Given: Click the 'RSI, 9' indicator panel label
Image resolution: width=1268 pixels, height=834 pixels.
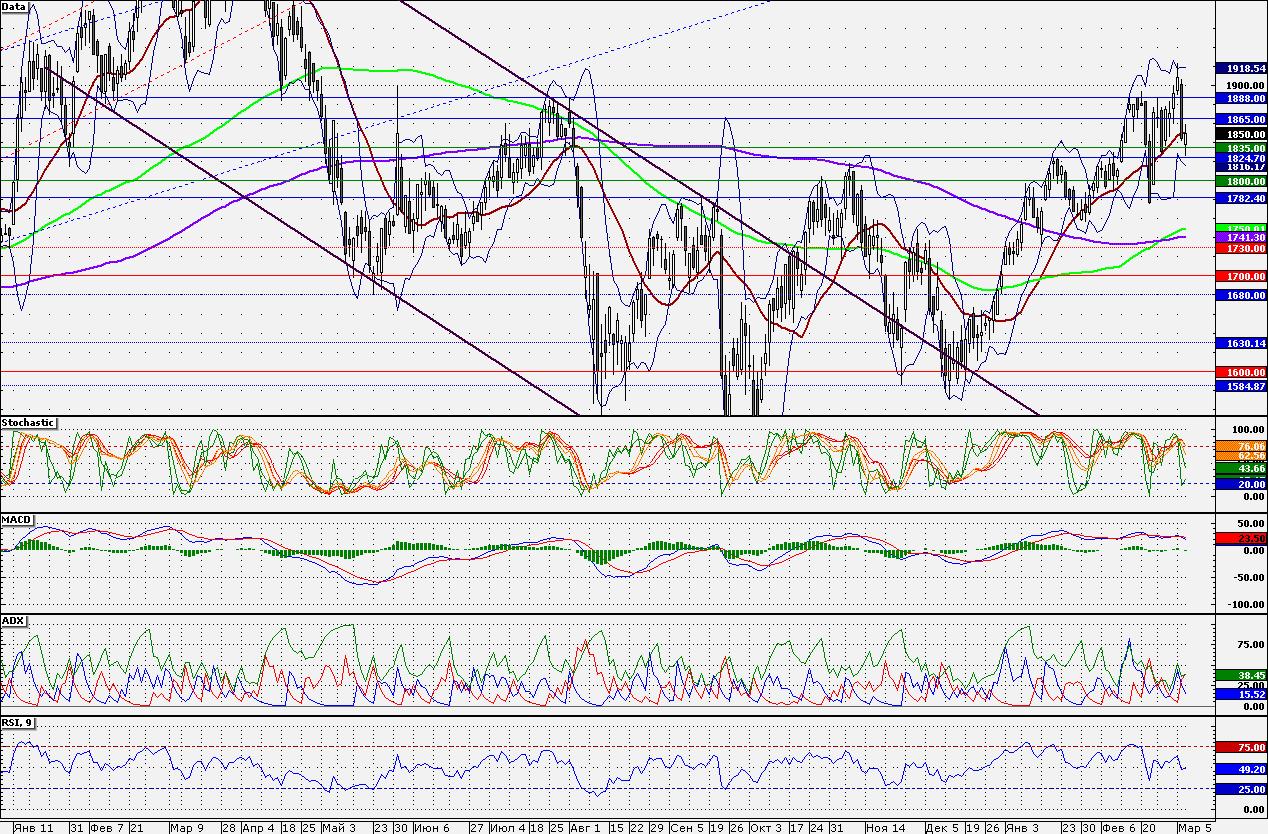Looking at the screenshot, I should pyautogui.click(x=19, y=721).
